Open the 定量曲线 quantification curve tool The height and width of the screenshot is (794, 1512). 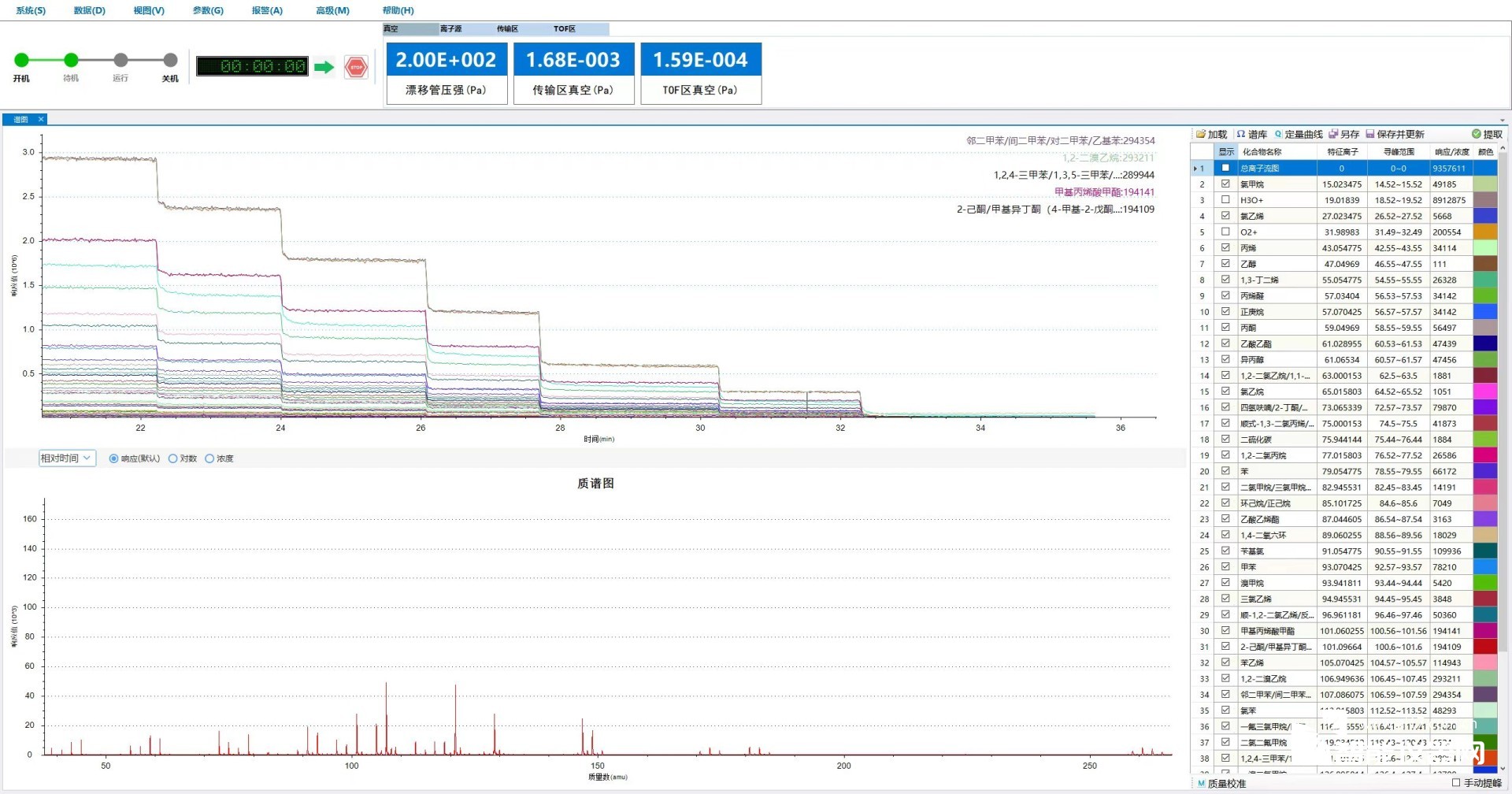pyautogui.click(x=1298, y=134)
